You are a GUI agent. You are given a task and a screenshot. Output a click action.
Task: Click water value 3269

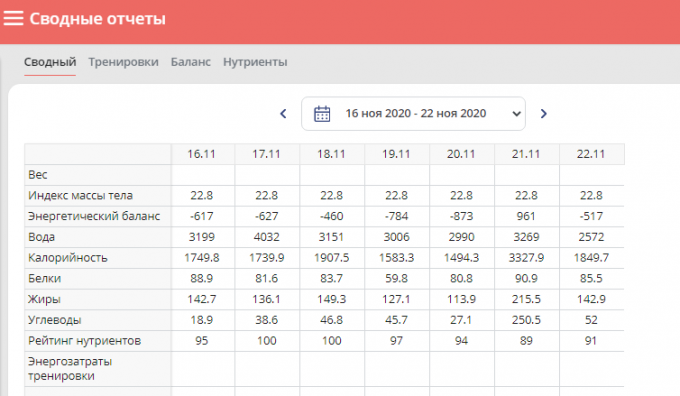pyautogui.click(x=526, y=237)
